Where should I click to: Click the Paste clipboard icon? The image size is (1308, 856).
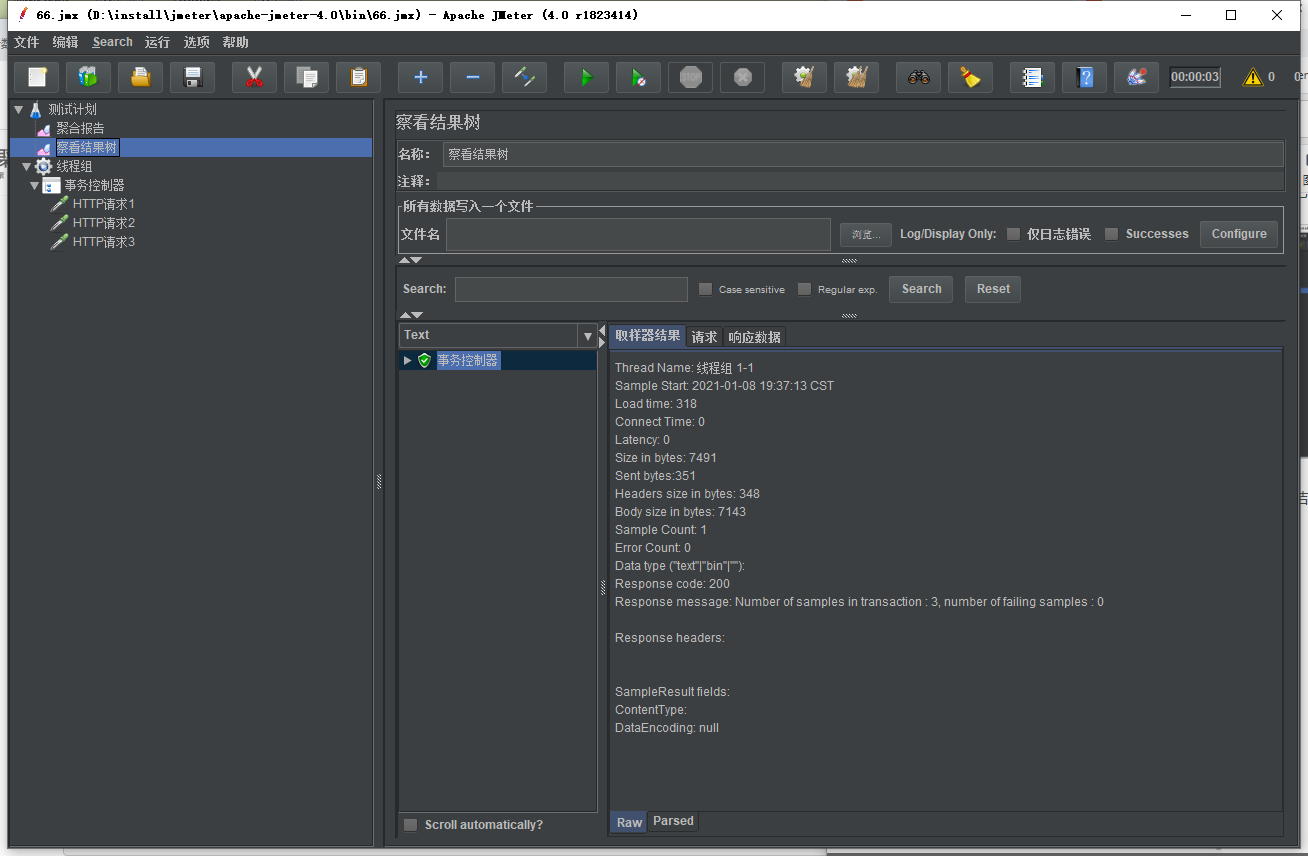pyautogui.click(x=359, y=77)
